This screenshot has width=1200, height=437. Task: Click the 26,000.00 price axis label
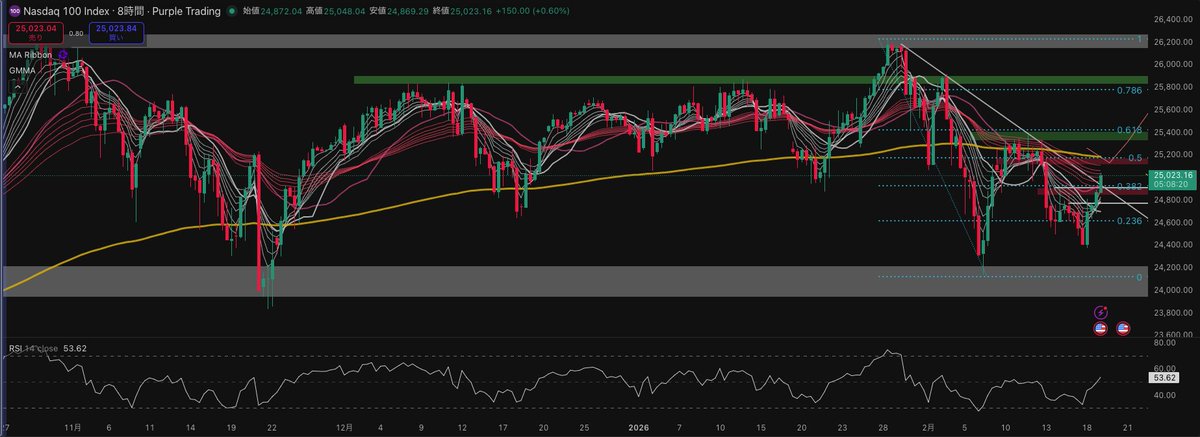click(1174, 64)
